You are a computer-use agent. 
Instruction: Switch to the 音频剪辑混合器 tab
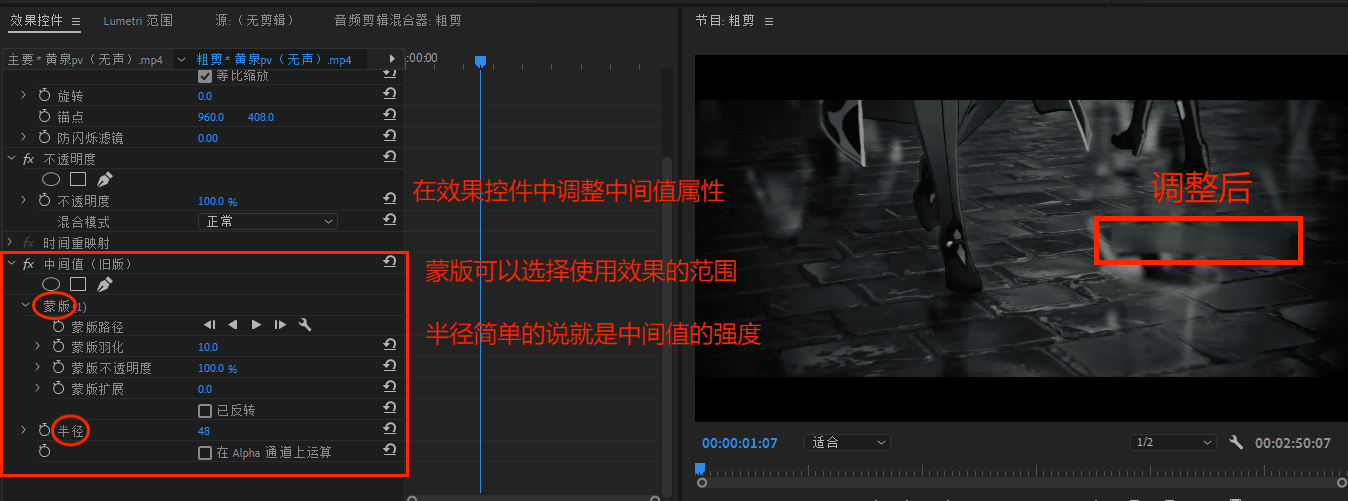point(397,20)
